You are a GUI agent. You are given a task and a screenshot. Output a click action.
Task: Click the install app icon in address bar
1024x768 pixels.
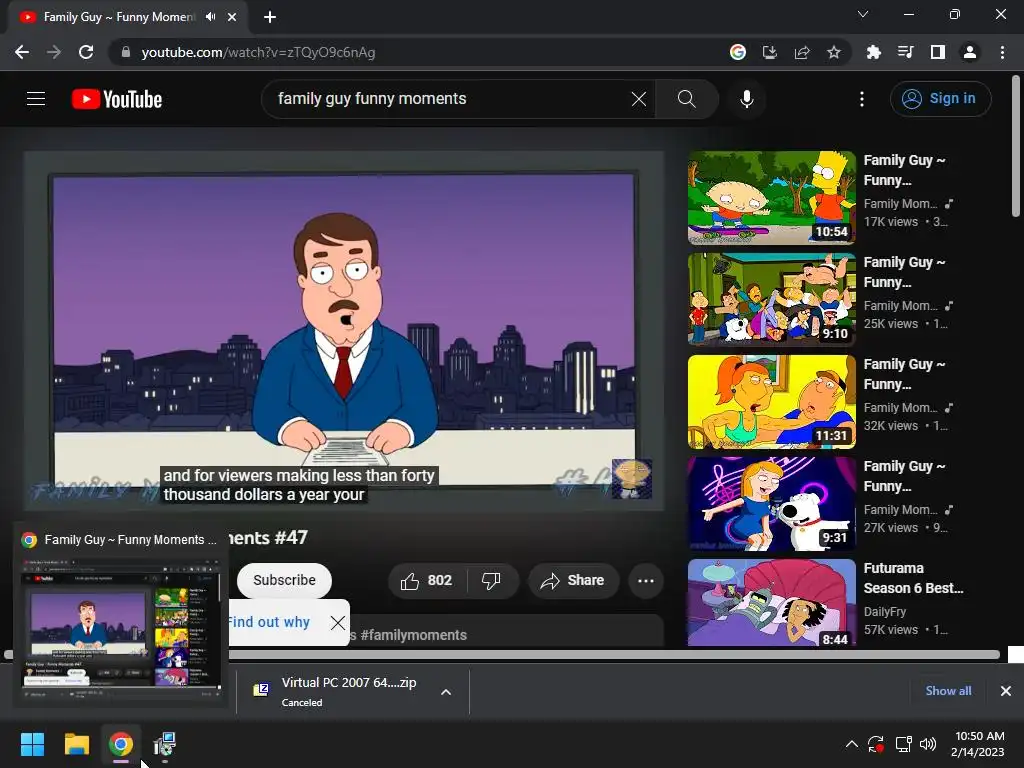click(770, 52)
